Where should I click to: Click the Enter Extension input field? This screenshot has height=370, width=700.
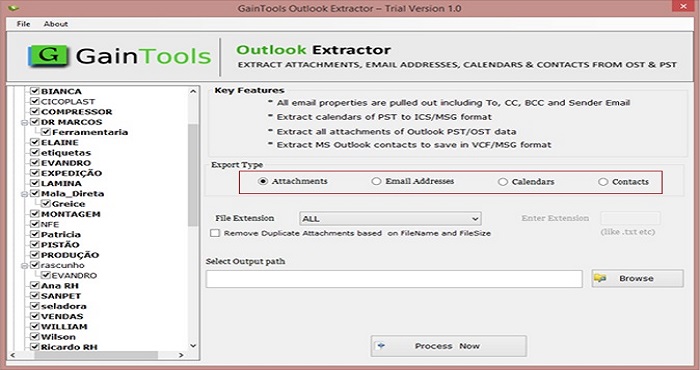pos(630,218)
